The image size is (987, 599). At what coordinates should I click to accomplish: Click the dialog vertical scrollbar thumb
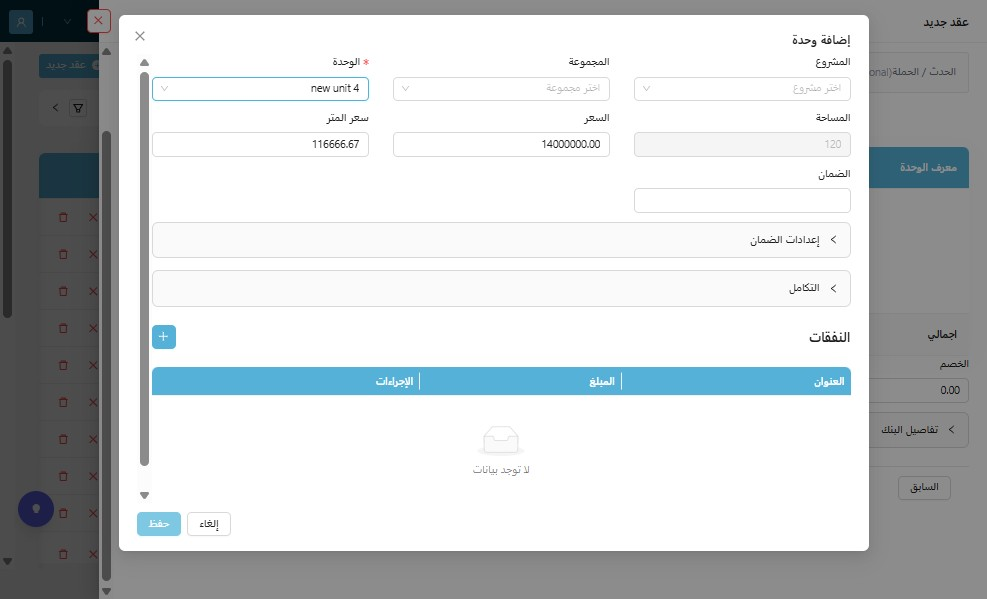click(144, 269)
